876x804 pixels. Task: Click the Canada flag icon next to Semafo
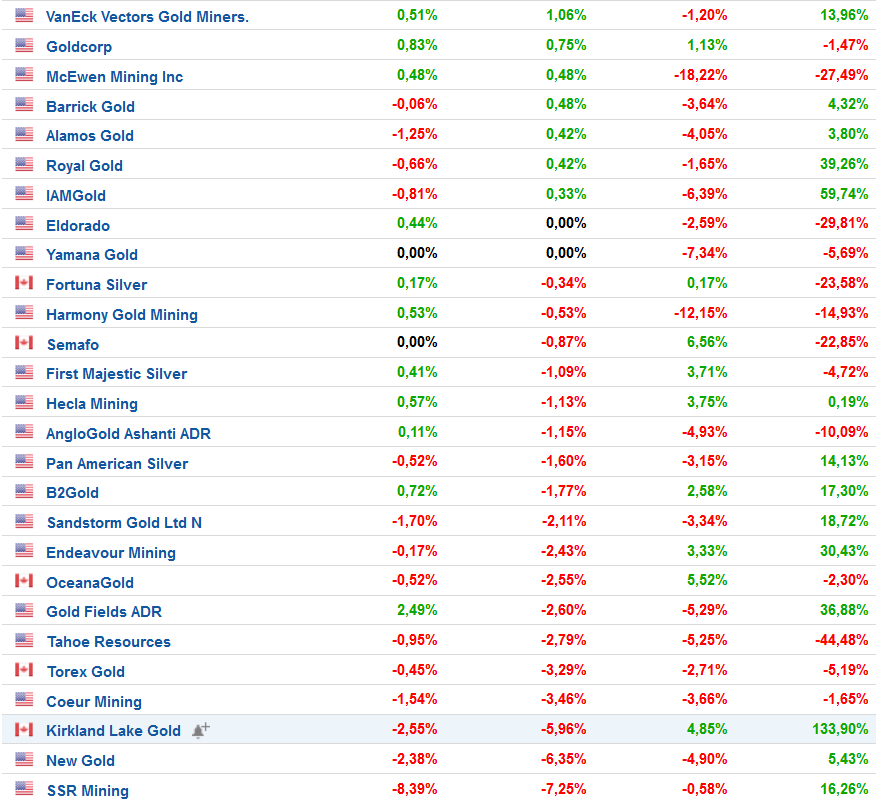tap(24, 342)
